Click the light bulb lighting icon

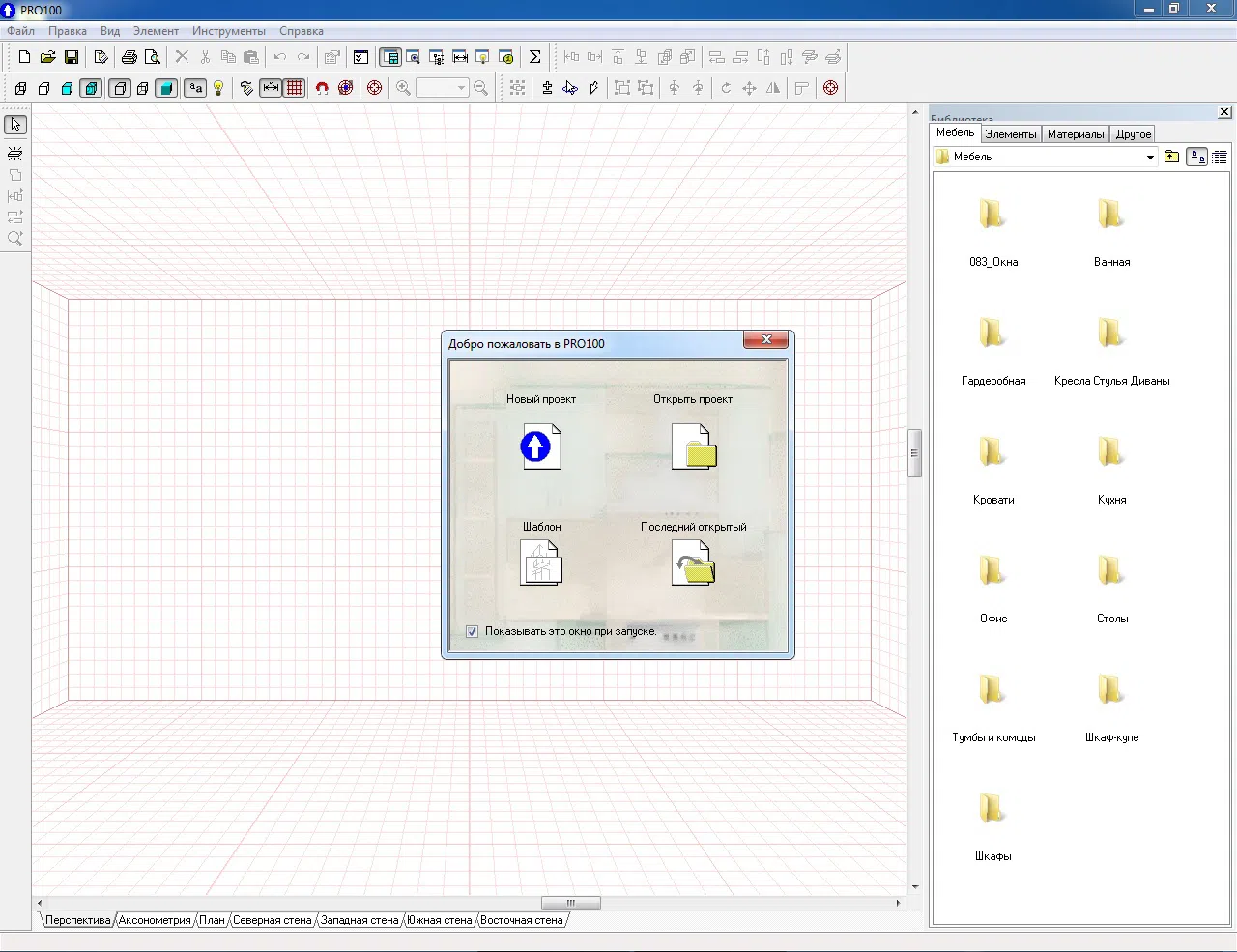pos(218,88)
